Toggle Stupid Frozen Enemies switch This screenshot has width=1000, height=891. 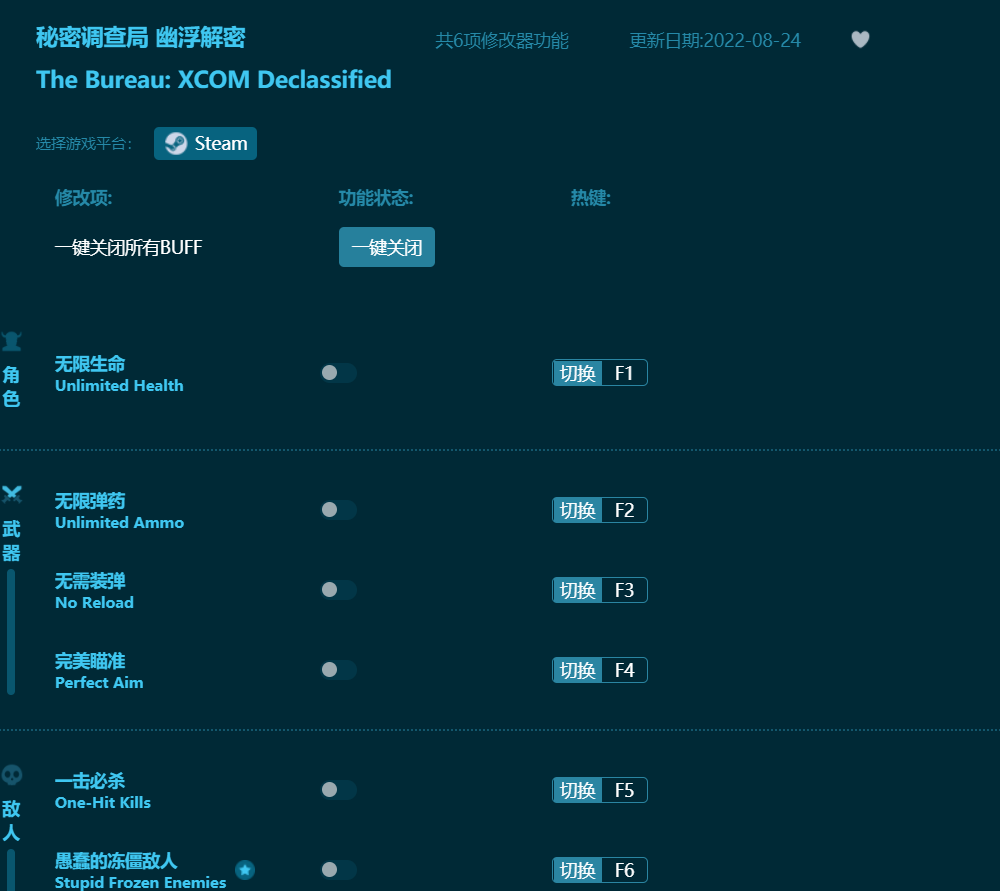point(339,870)
